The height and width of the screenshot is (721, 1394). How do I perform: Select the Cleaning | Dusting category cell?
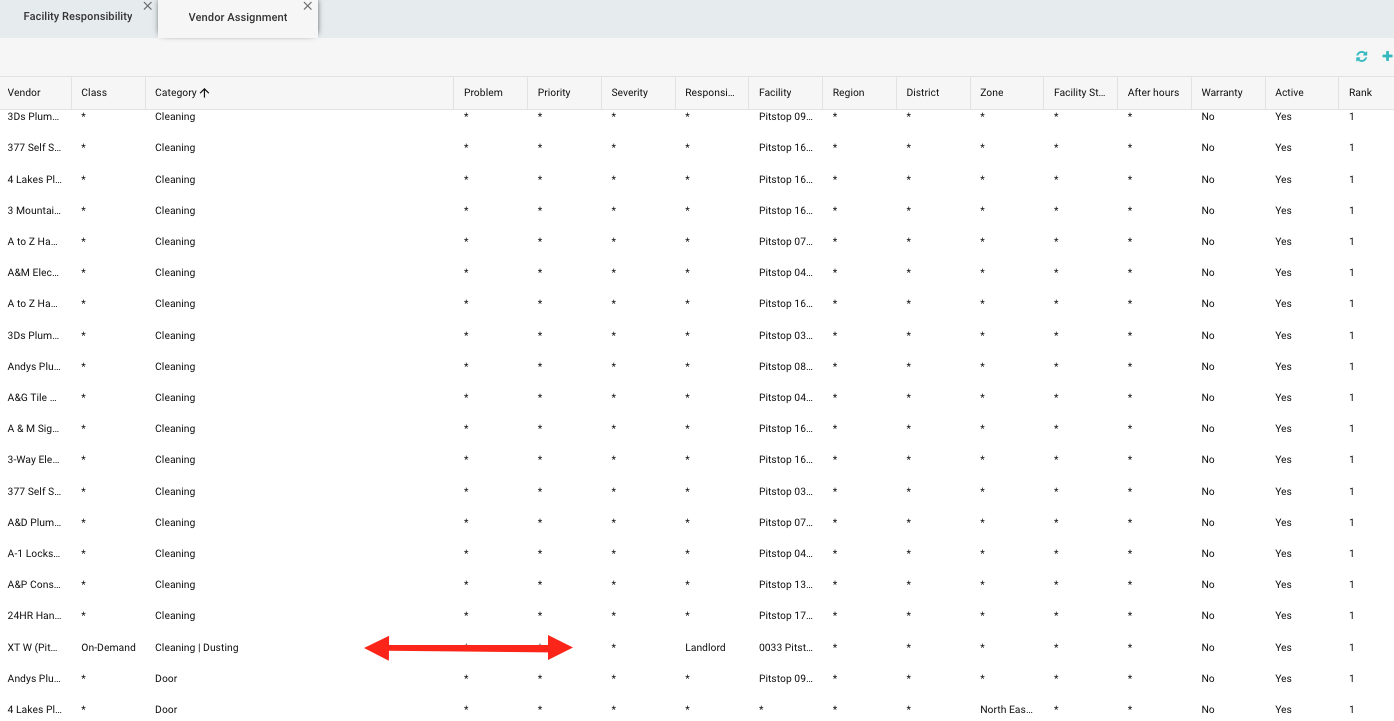[x=197, y=648]
